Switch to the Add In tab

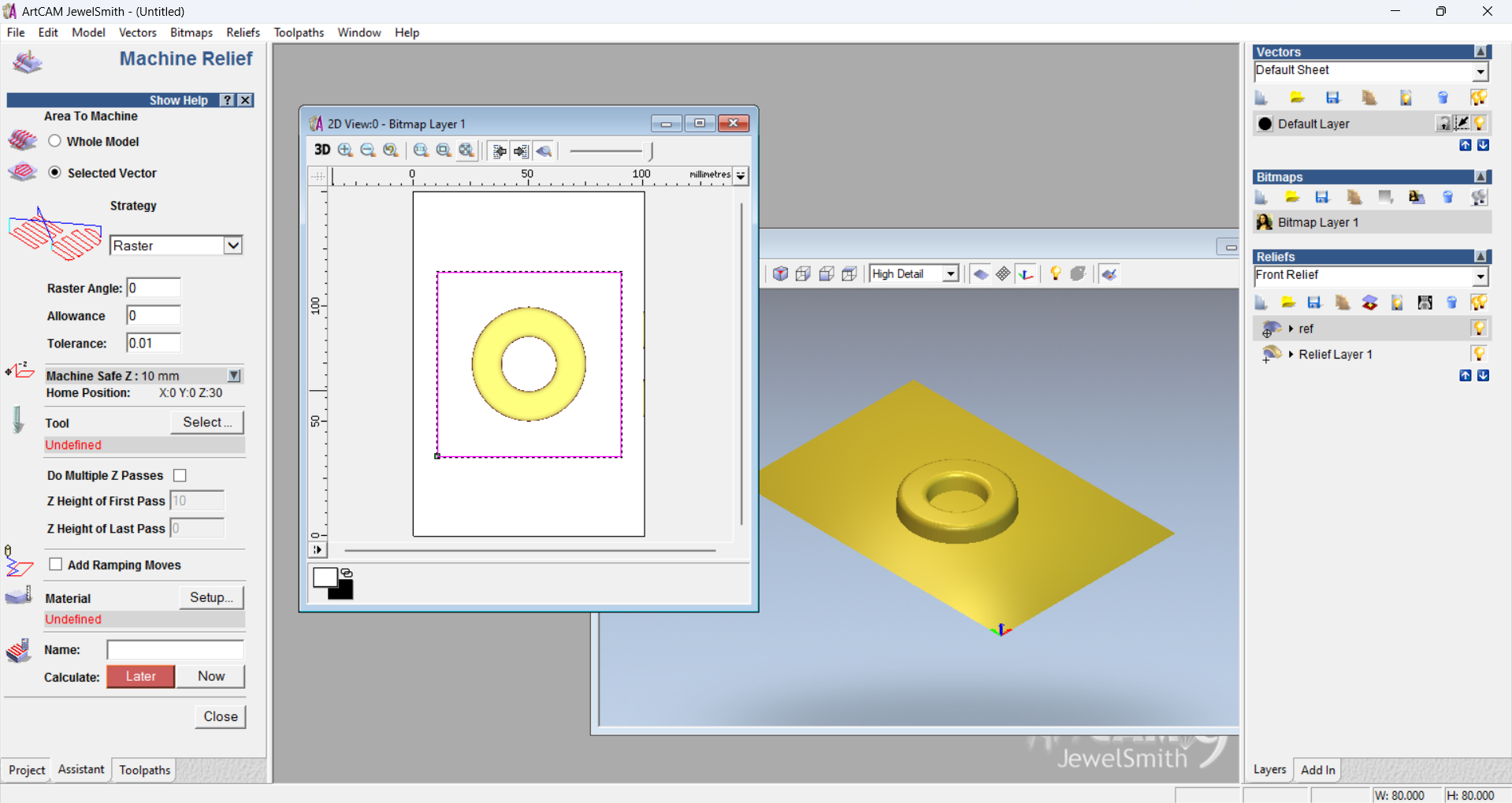1317,770
